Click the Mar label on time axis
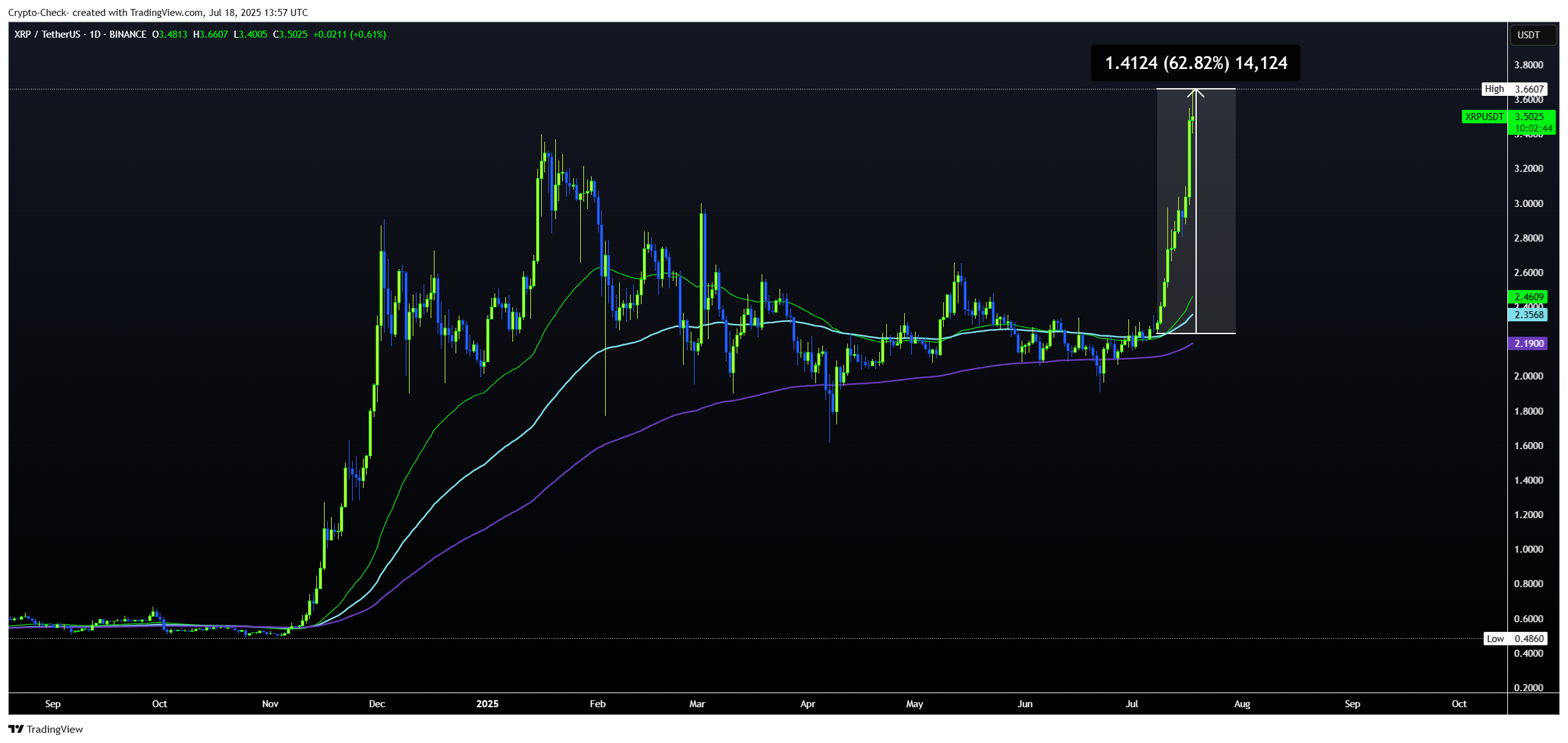Viewport: 1568px width, 743px height. pyautogui.click(x=697, y=703)
